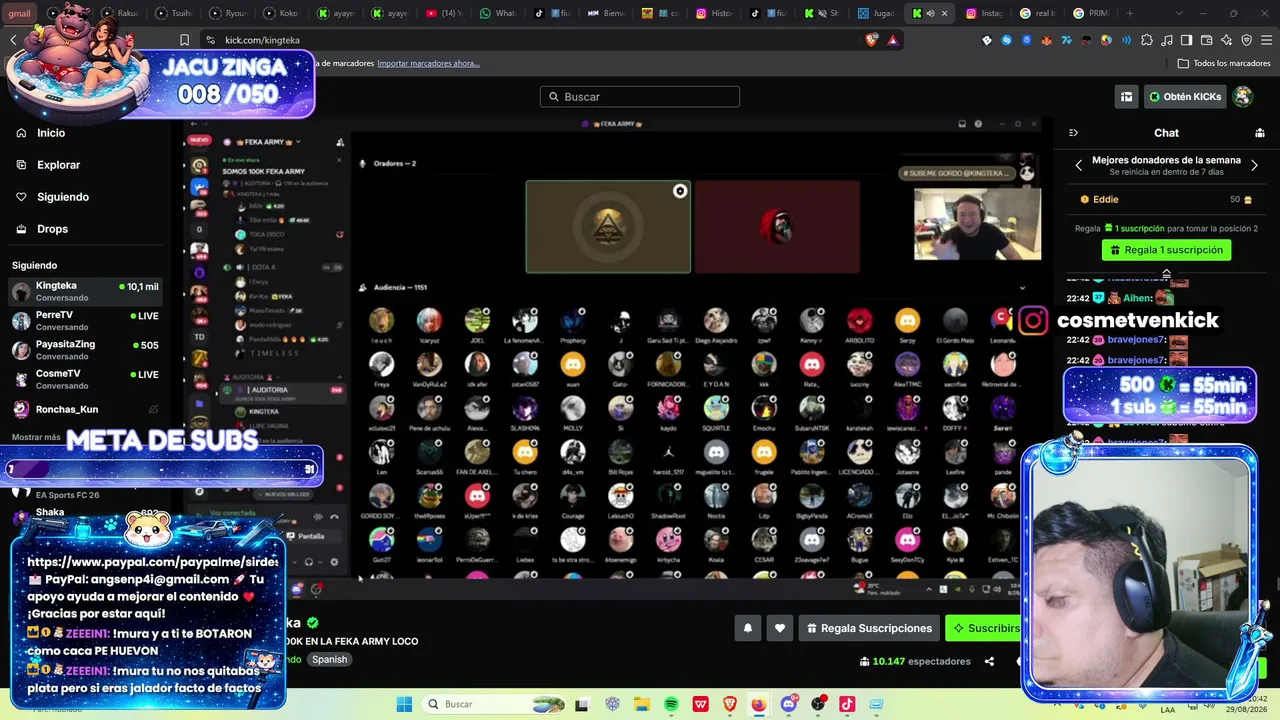Click the Regala Suscripciones button

869,628
